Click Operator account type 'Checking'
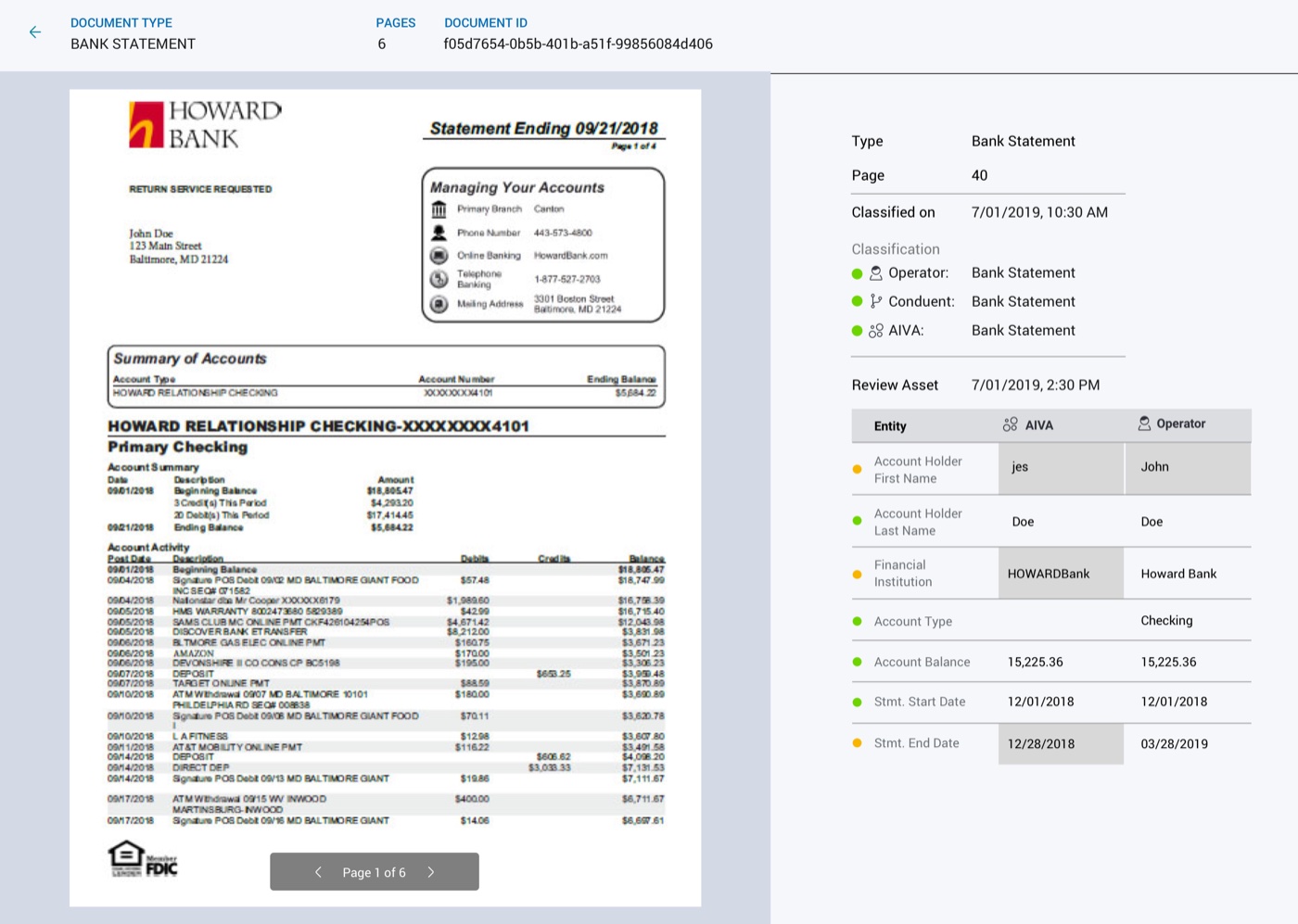The height and width of the screenshot is (924, 1298). [x=1166, y=621]
